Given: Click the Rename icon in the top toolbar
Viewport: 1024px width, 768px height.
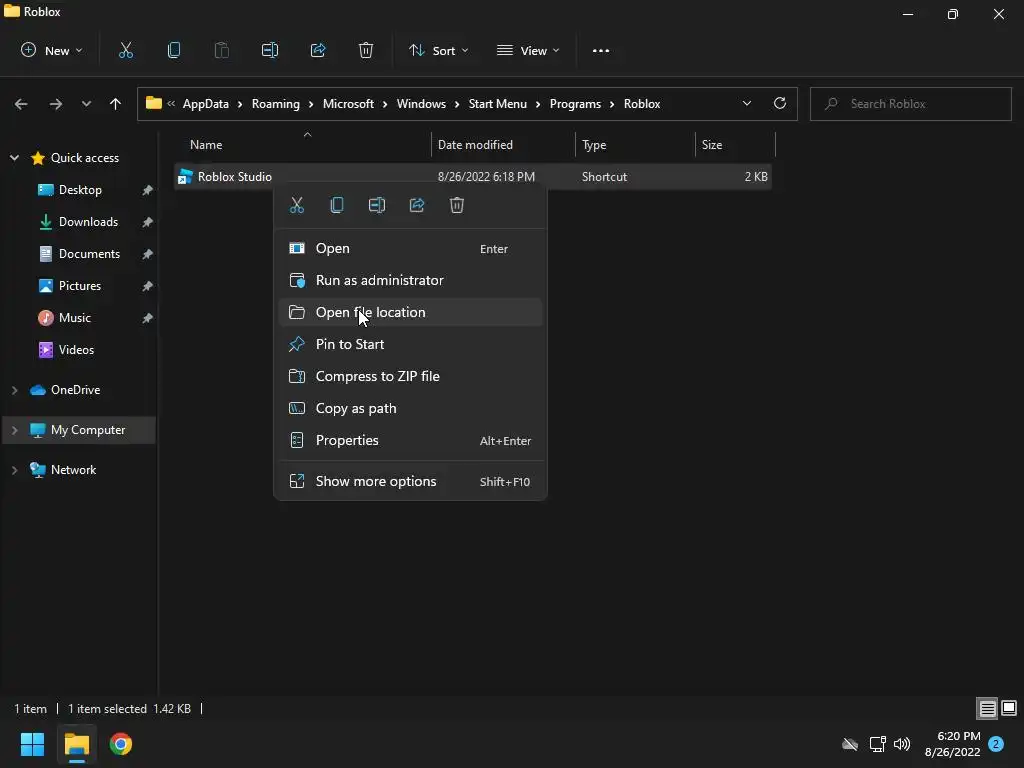Looking at the screenshot, I should point(270,50).
